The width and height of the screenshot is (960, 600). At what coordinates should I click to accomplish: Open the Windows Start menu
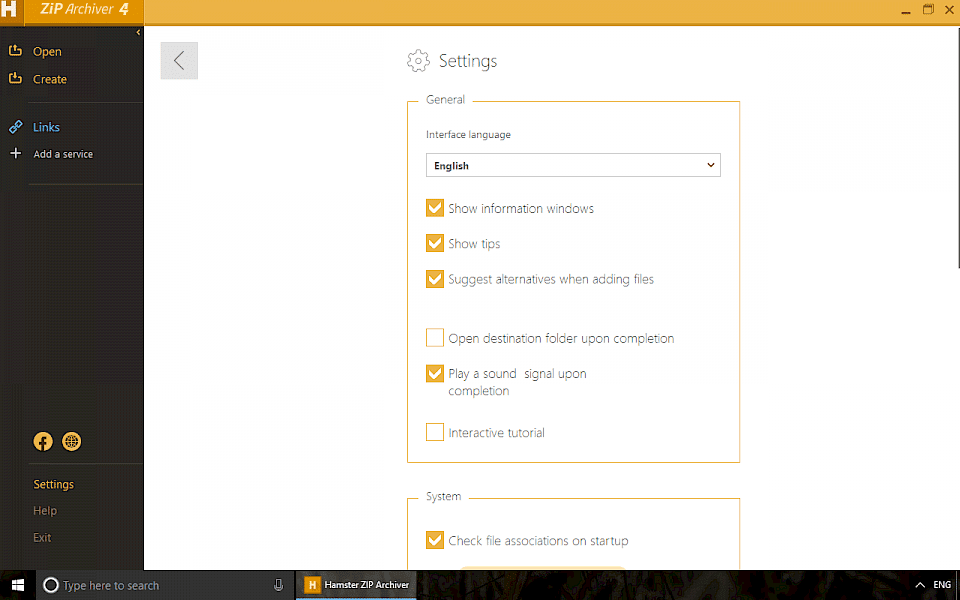(x=18, y=585)
